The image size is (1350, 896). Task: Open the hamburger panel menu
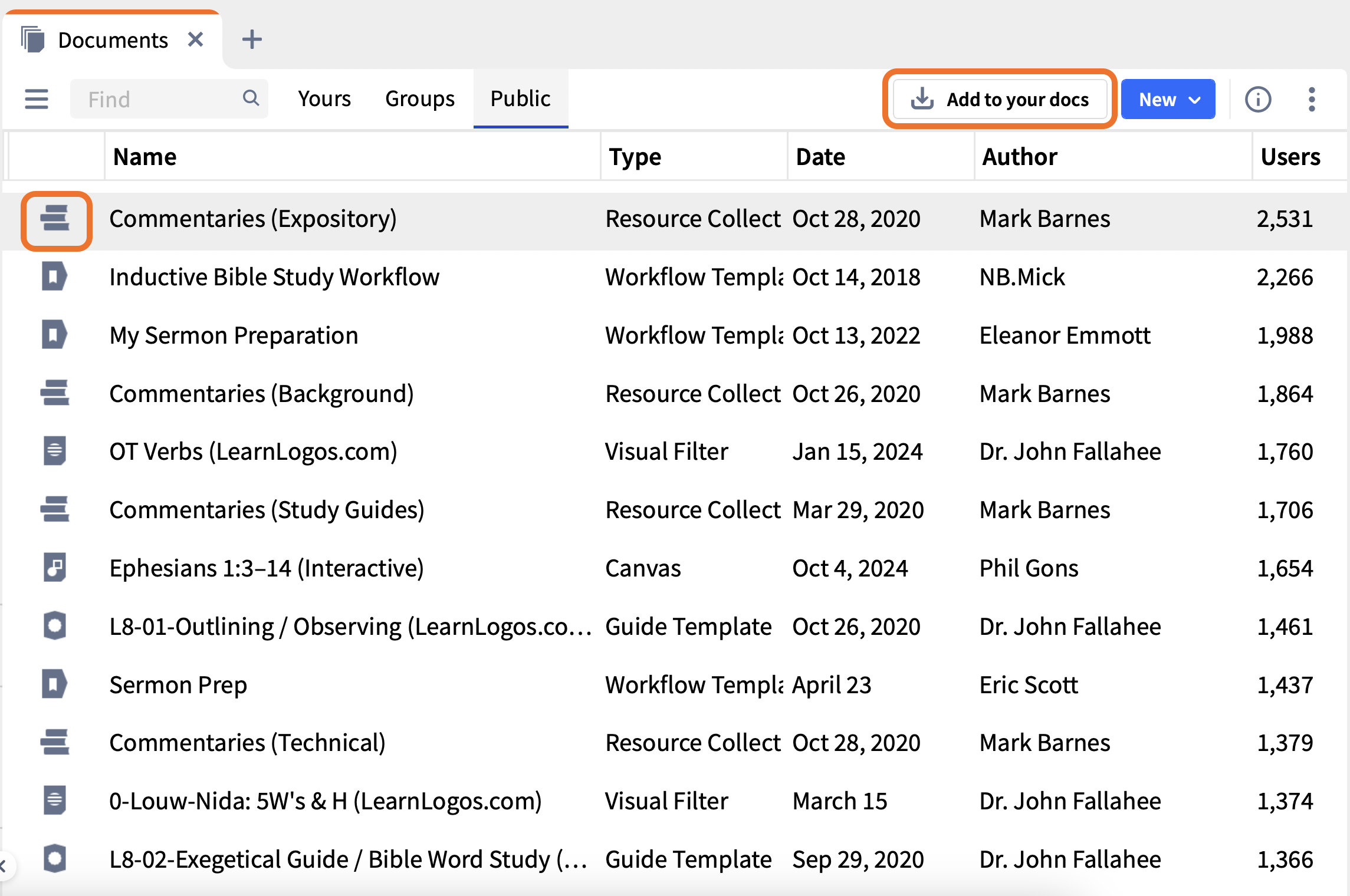pyautogui.click(x=36, y=99)
